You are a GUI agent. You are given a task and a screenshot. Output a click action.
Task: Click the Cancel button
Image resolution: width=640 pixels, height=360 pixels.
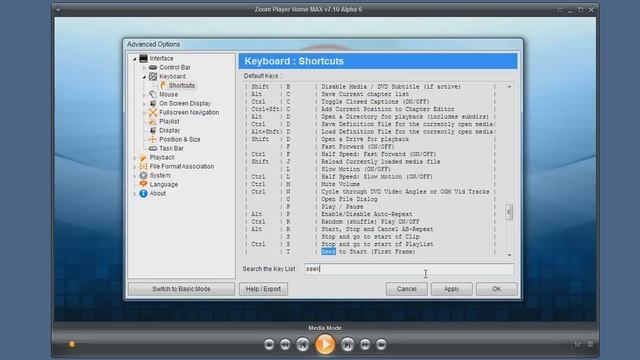[407, 289]
